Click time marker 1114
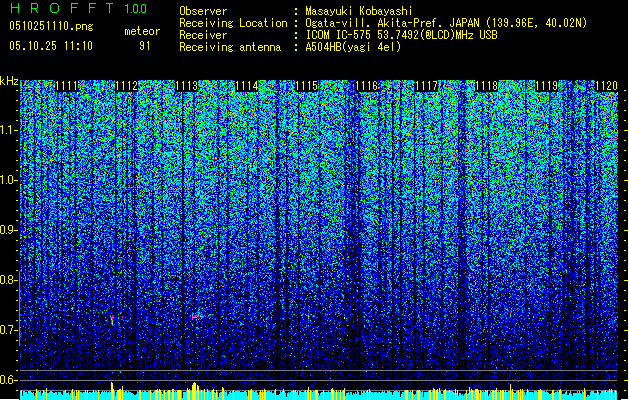This screenshot has height=400, width=629. pos(247,86)
